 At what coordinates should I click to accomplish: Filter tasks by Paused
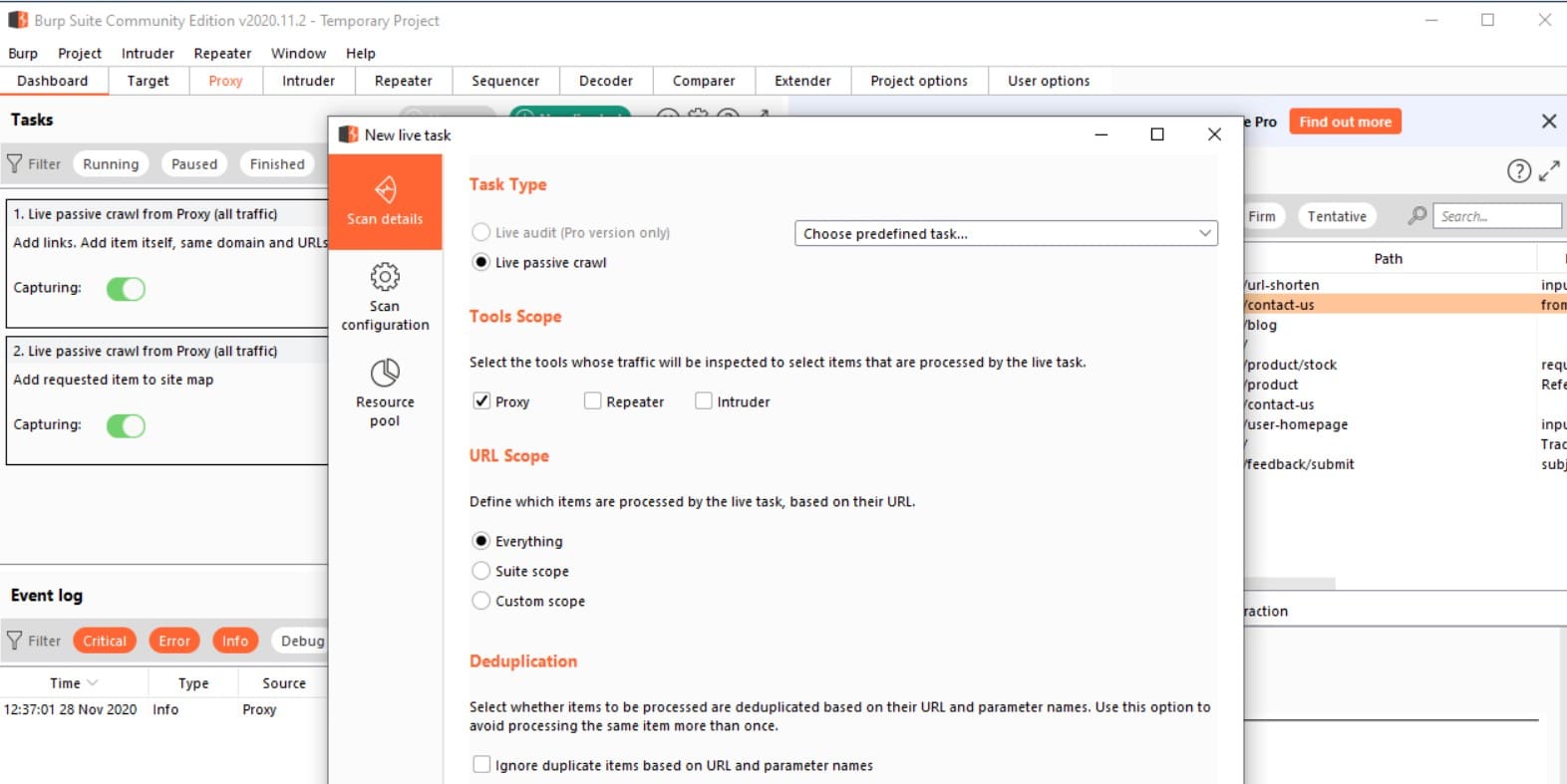(194, 163)
